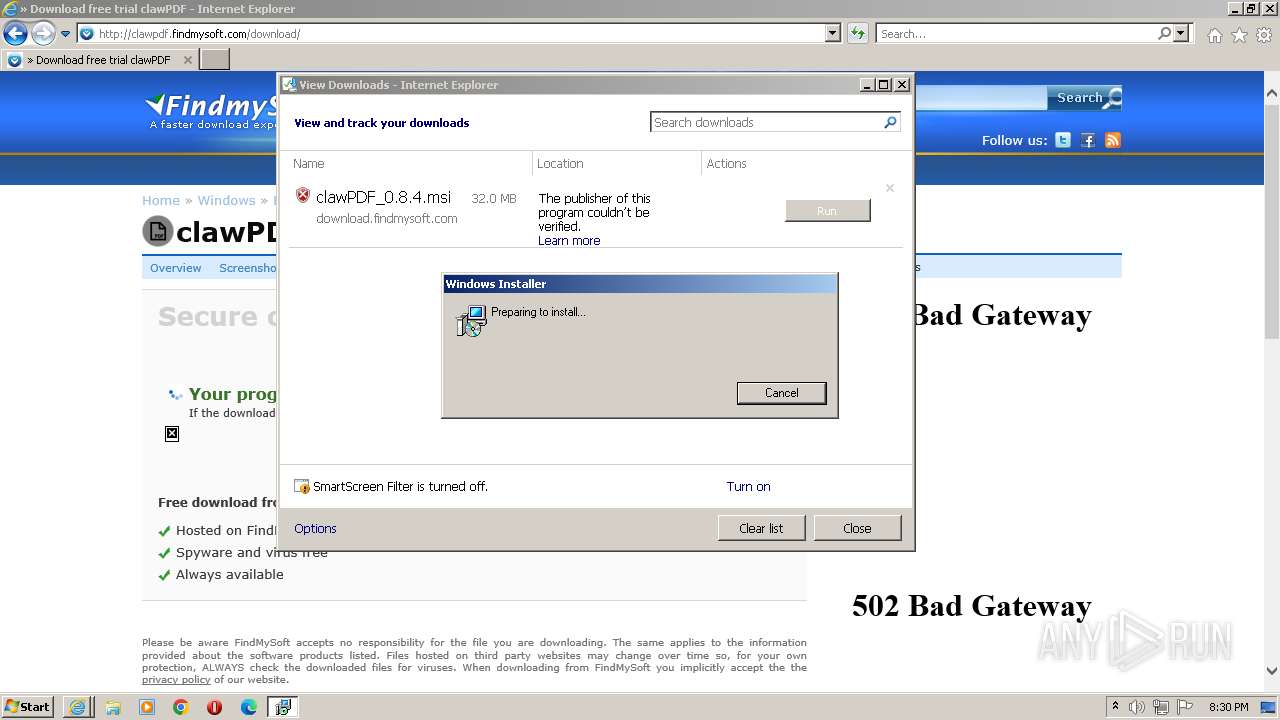Click the clawPDF document icon
The image size is (1280, 720).
(x=158, y=232)
